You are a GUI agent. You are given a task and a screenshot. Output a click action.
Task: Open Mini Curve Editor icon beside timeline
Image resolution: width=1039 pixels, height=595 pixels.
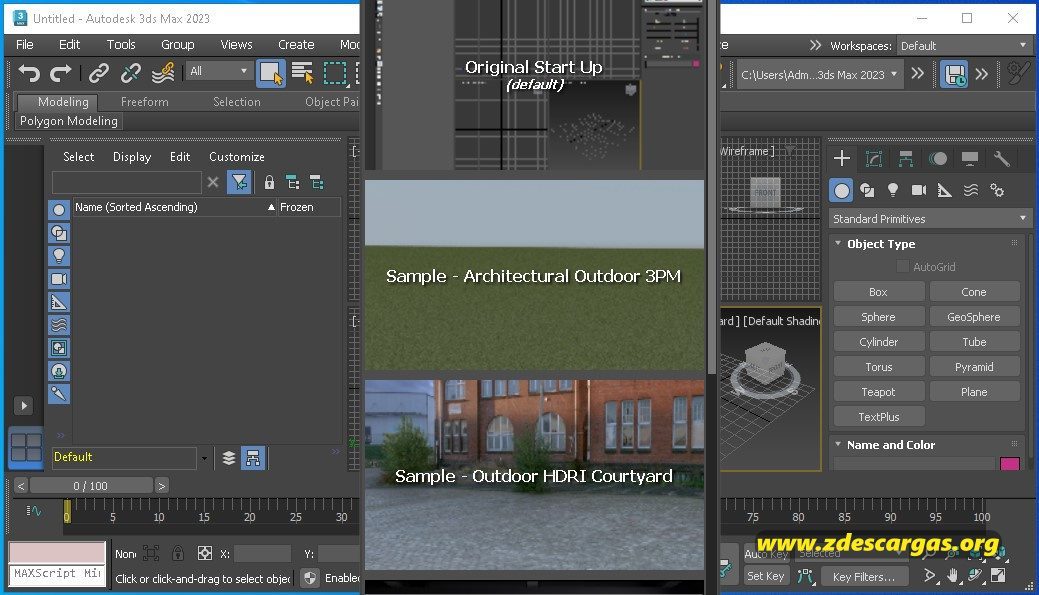[34, 511]
